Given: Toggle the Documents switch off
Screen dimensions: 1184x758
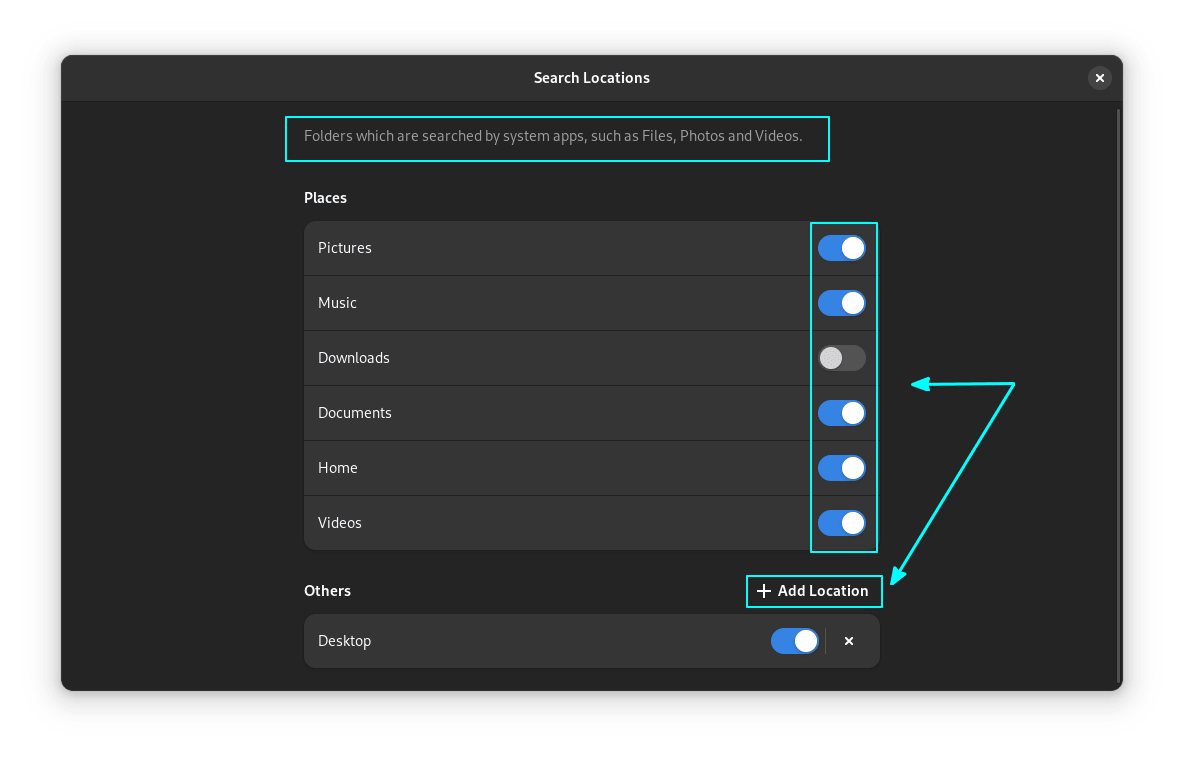Looking at the screenshot, I should (841, 413).
